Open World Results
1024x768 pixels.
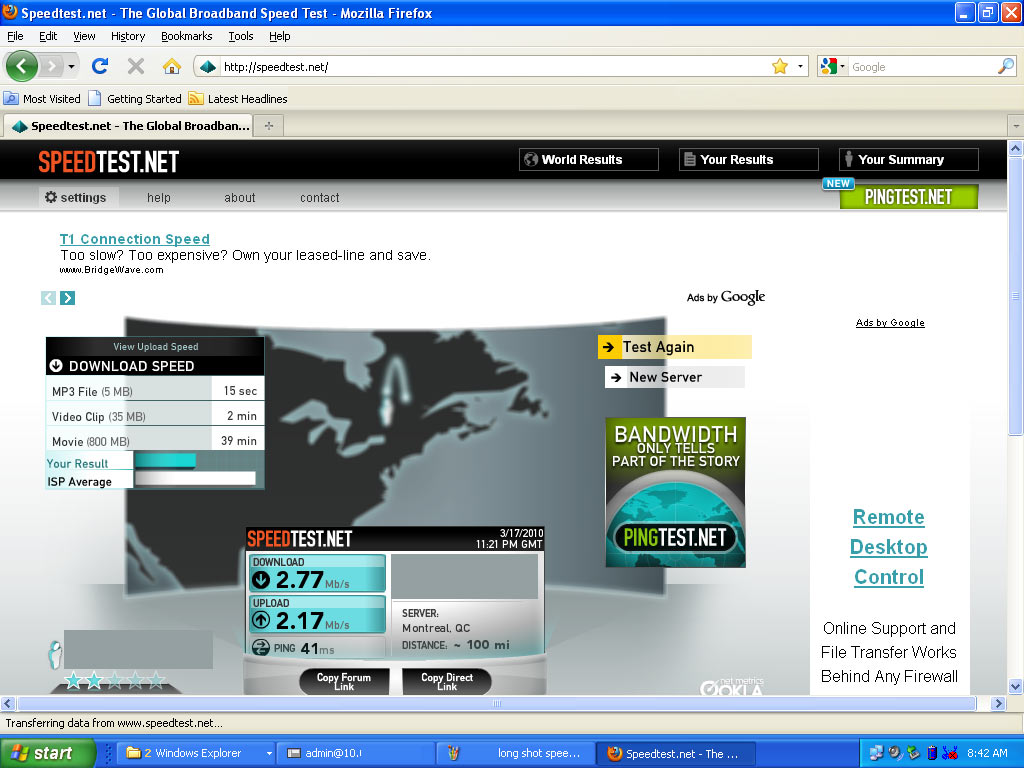click(x=588, y=159)
